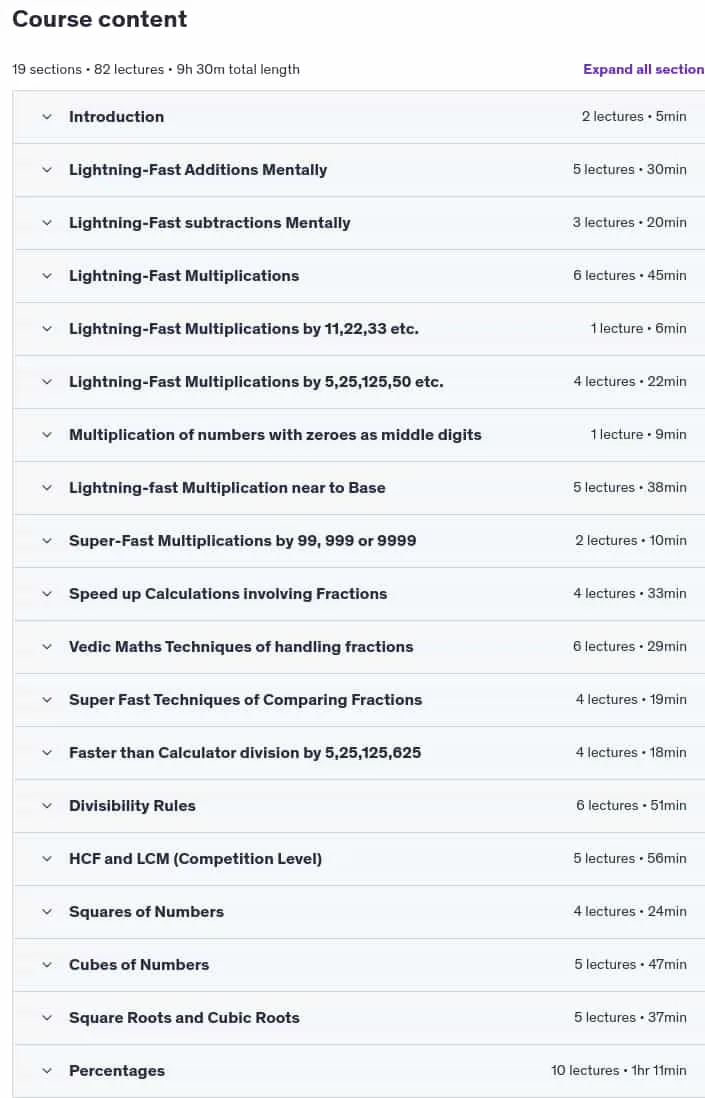The width and height of the screenshot is (705, 1098).
Task: Click chevron beside Squares of Numbers
Action: (x=47, y=912)
